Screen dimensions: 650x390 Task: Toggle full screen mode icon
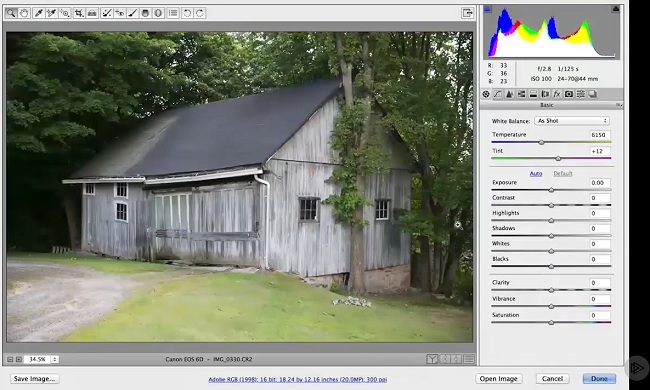(x=468, y=13)
